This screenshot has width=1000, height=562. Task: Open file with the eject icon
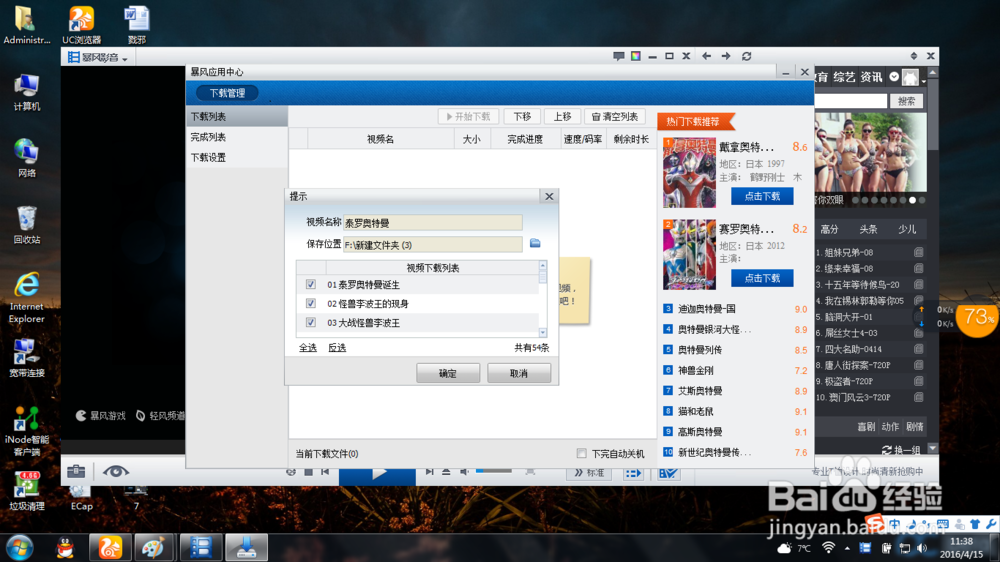point(446,471)
